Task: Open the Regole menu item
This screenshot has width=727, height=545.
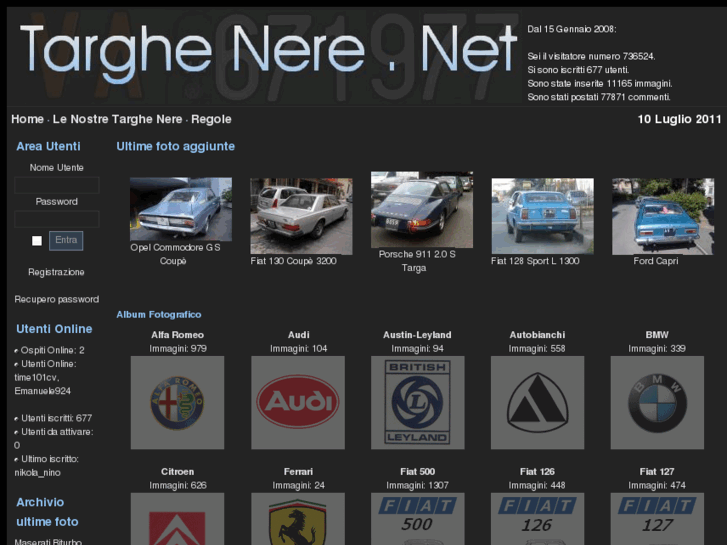Action: point(211,119)
